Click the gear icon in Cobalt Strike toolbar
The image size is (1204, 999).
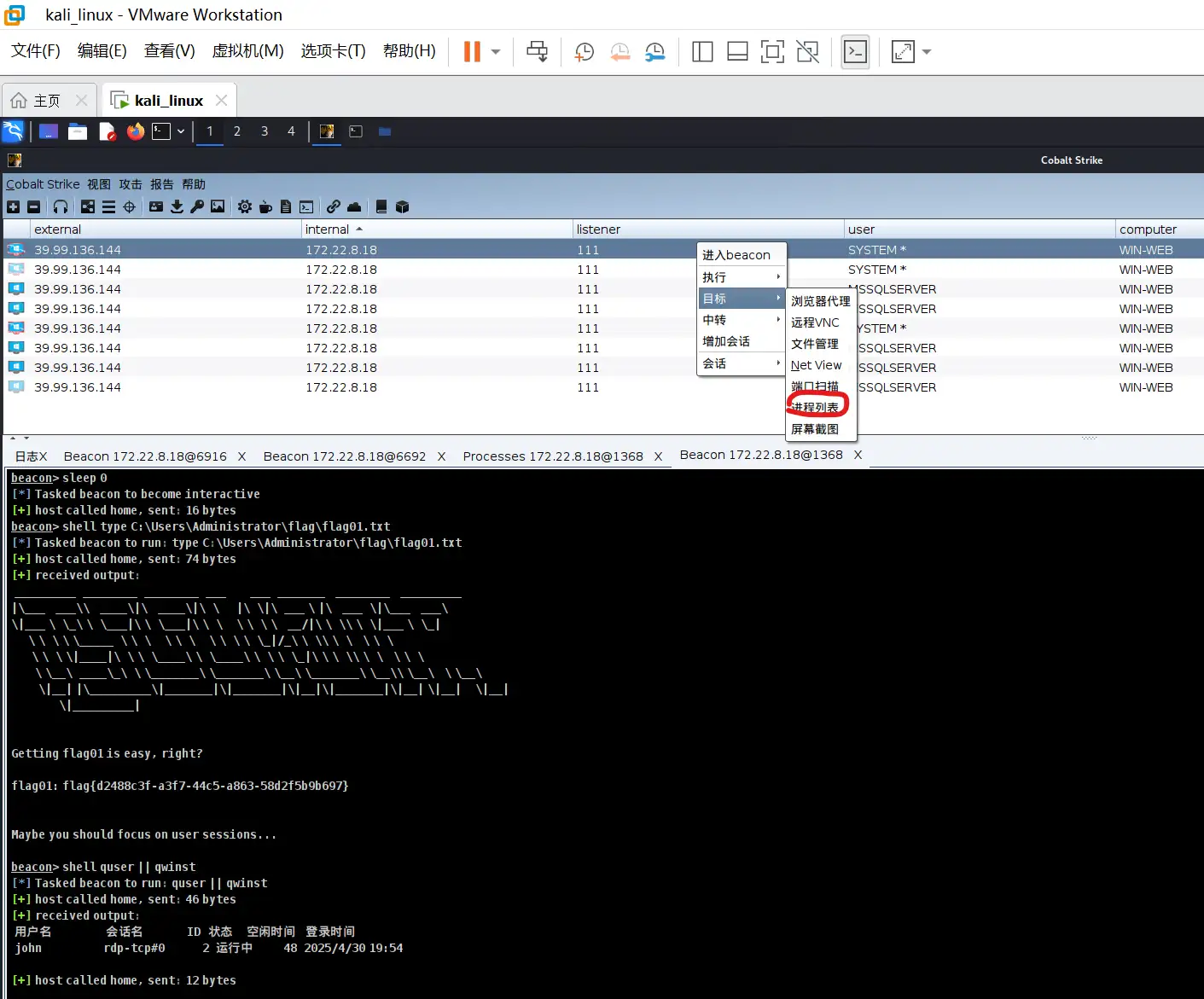(x=245, y=206)
